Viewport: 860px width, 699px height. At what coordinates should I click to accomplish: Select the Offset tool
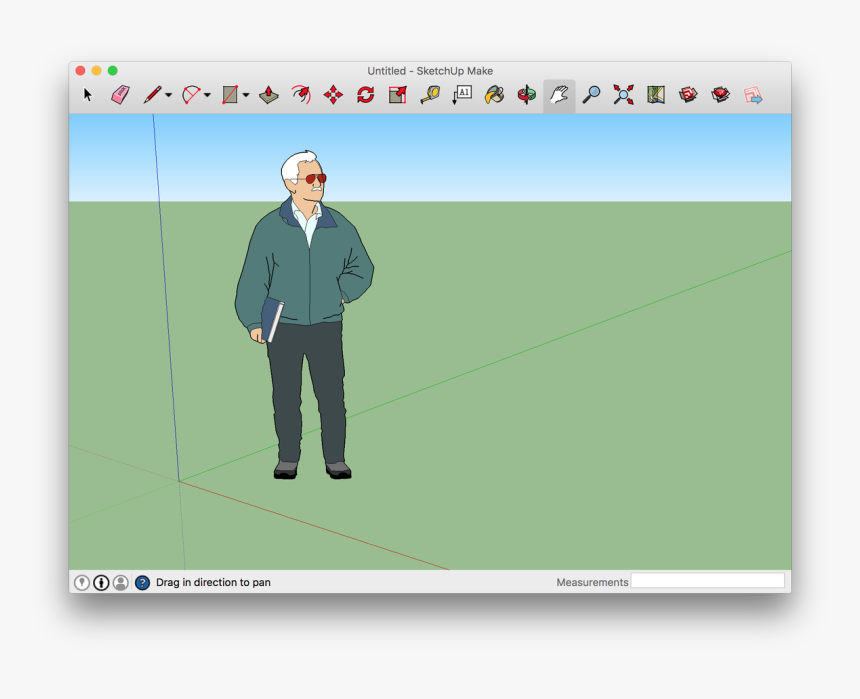[301, 95]
